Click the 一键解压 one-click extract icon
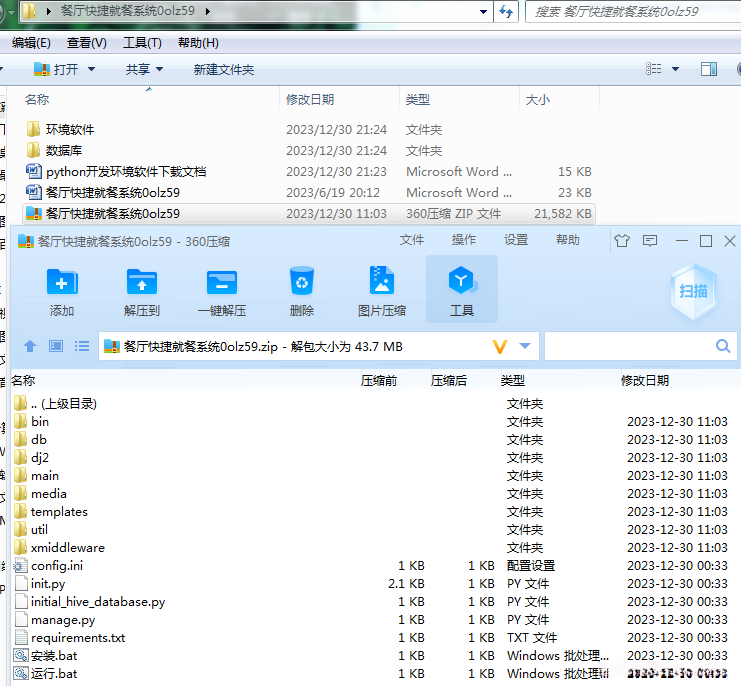The image size is (741, 686). coord(222,282)
